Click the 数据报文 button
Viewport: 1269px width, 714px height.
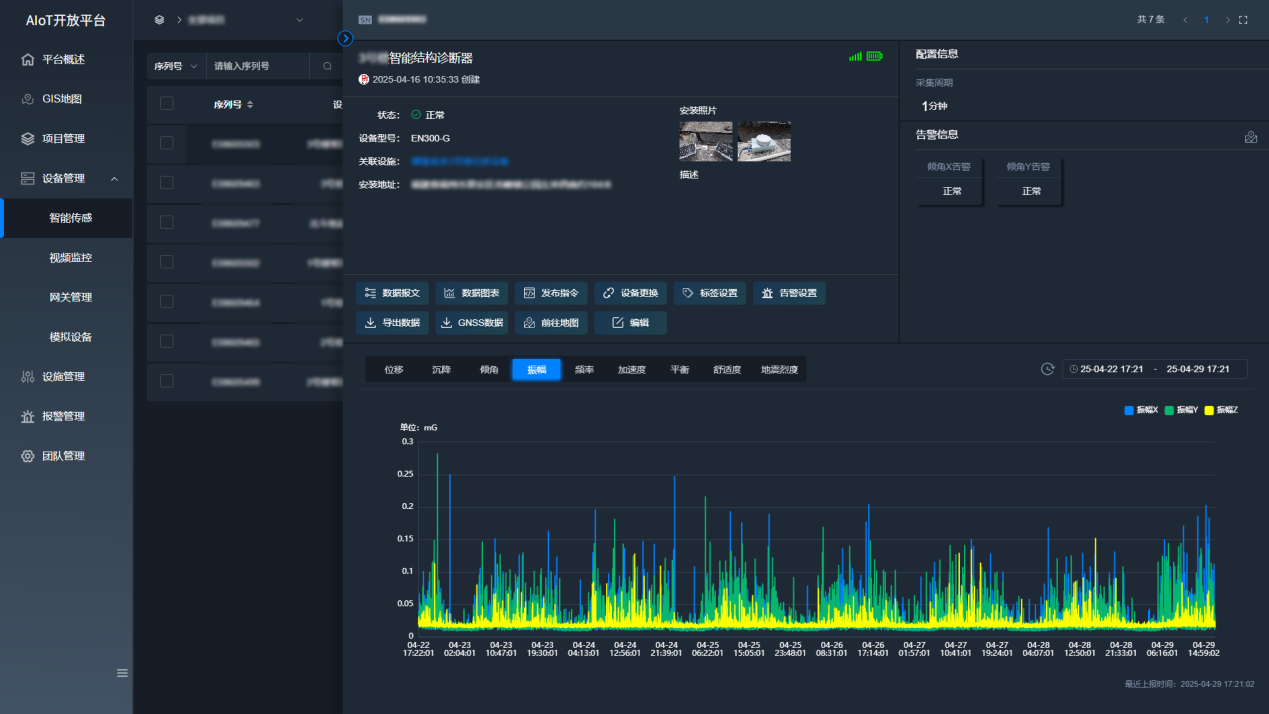click(x=393, y=293)
